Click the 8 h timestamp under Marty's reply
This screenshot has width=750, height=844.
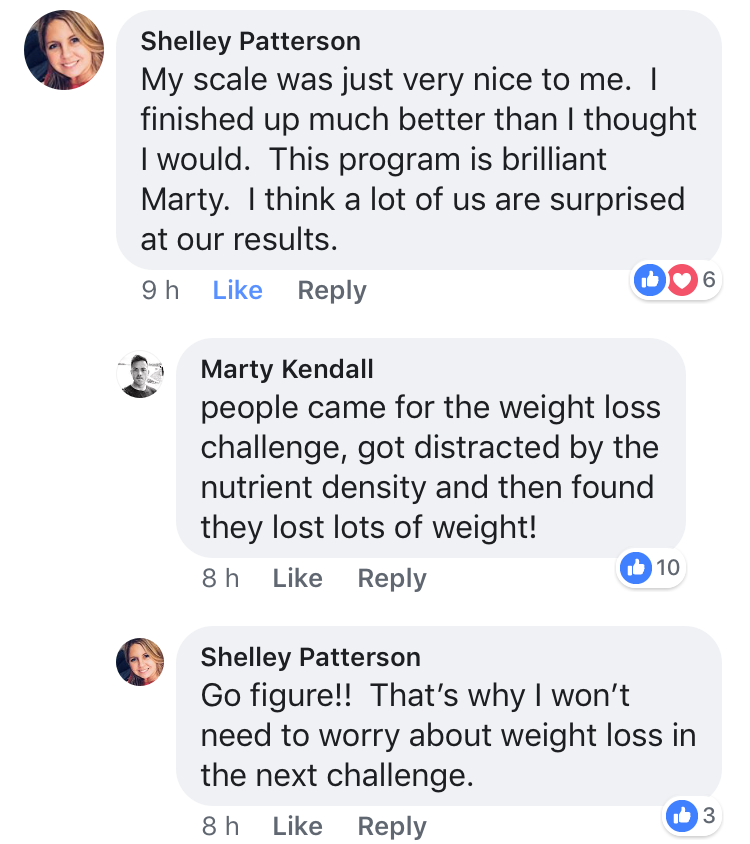(221, 579)
